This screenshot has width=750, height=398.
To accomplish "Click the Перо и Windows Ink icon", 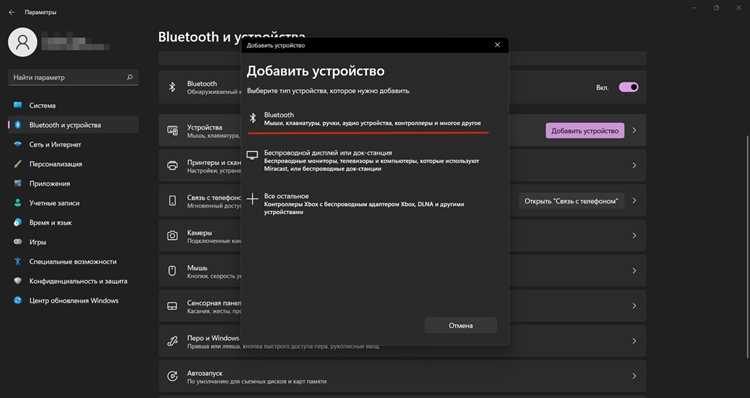I will point(172,341).
